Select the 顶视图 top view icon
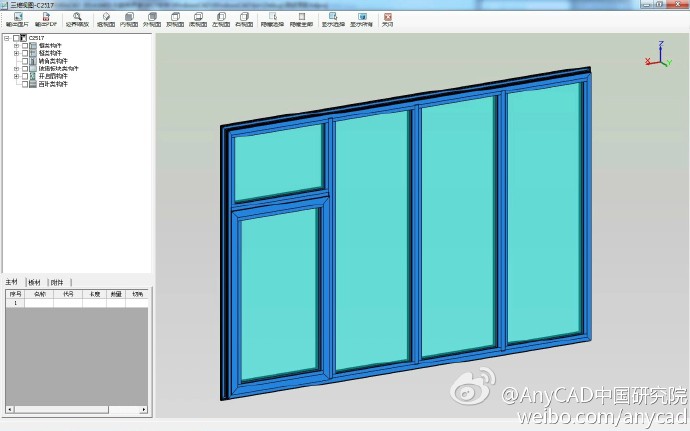Viewport: 690px width, 431px height. 175,18
